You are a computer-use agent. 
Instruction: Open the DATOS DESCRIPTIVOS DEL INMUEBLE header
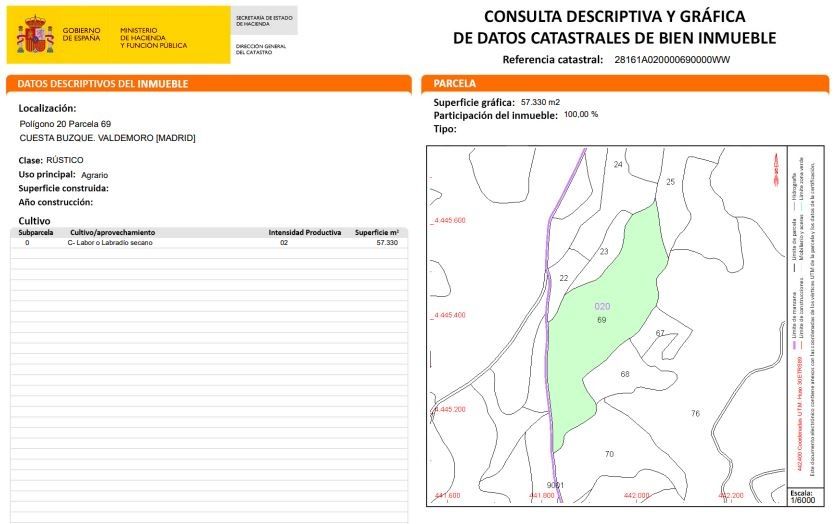tap(208, 84)
